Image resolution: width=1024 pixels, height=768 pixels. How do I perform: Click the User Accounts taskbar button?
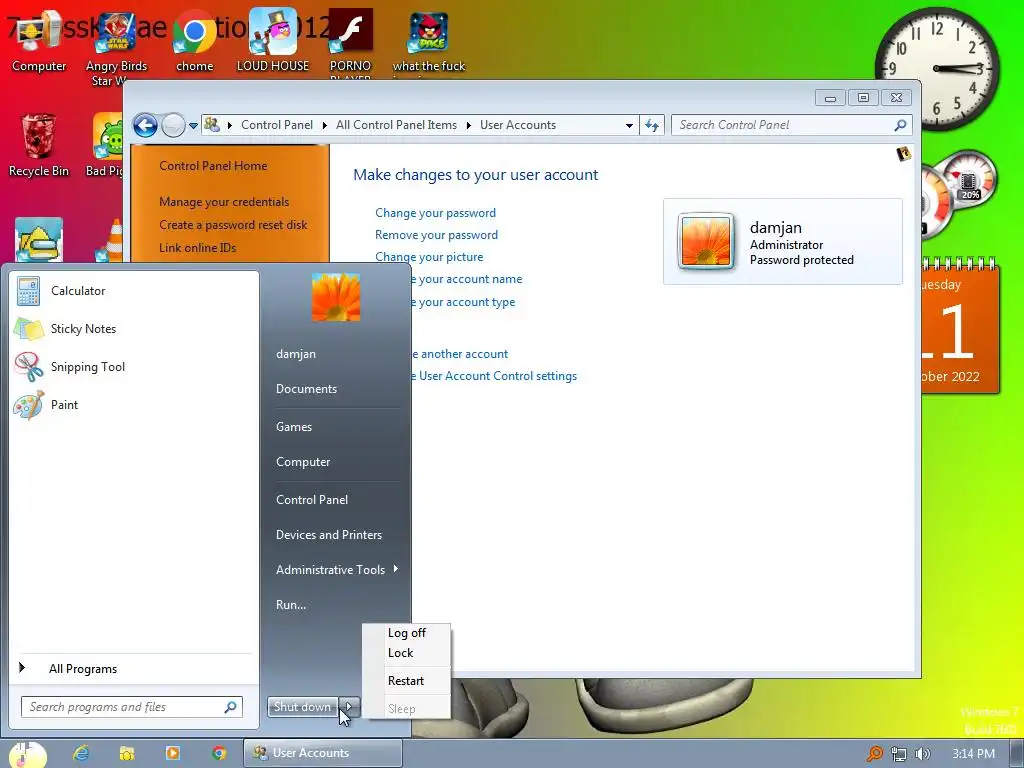coord(323,753)
